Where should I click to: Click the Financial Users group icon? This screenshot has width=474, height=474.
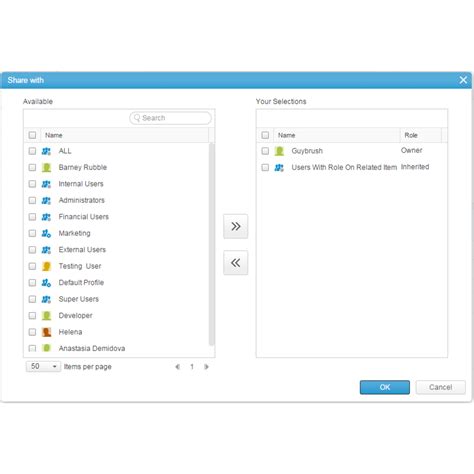pos(46,217)
